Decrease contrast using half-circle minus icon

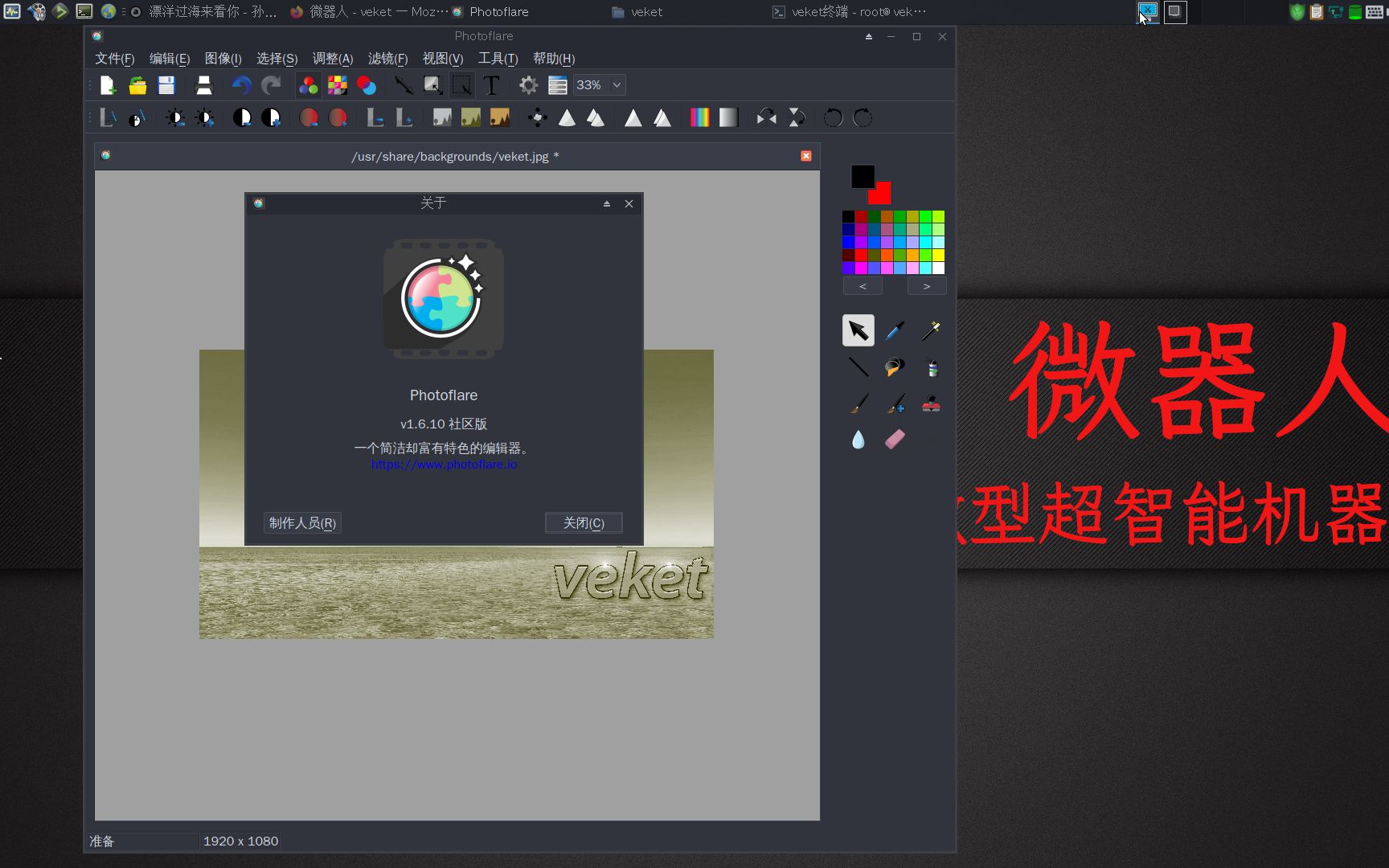click(241, 118)
